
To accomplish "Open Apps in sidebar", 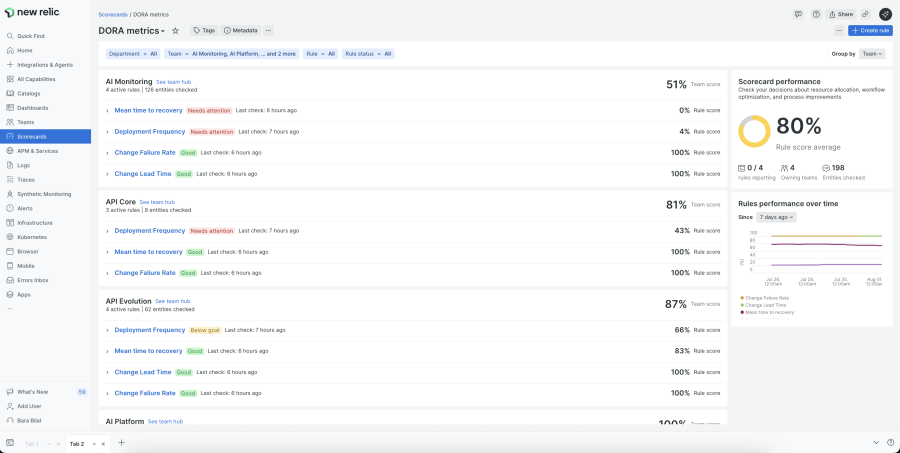I will (x=45, y=295).
